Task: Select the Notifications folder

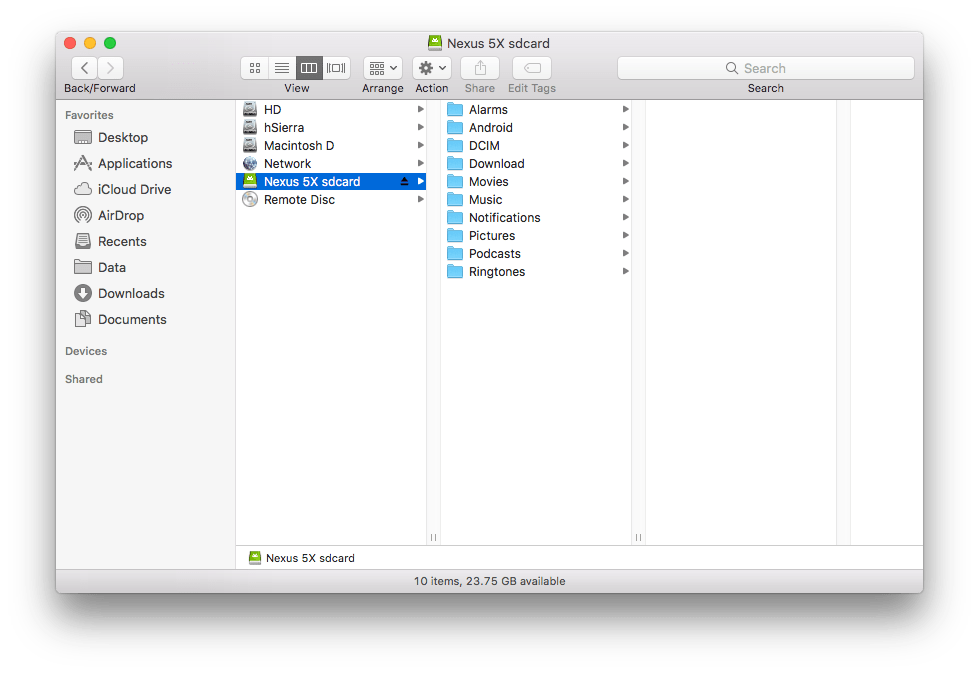Action: [536, 218]
